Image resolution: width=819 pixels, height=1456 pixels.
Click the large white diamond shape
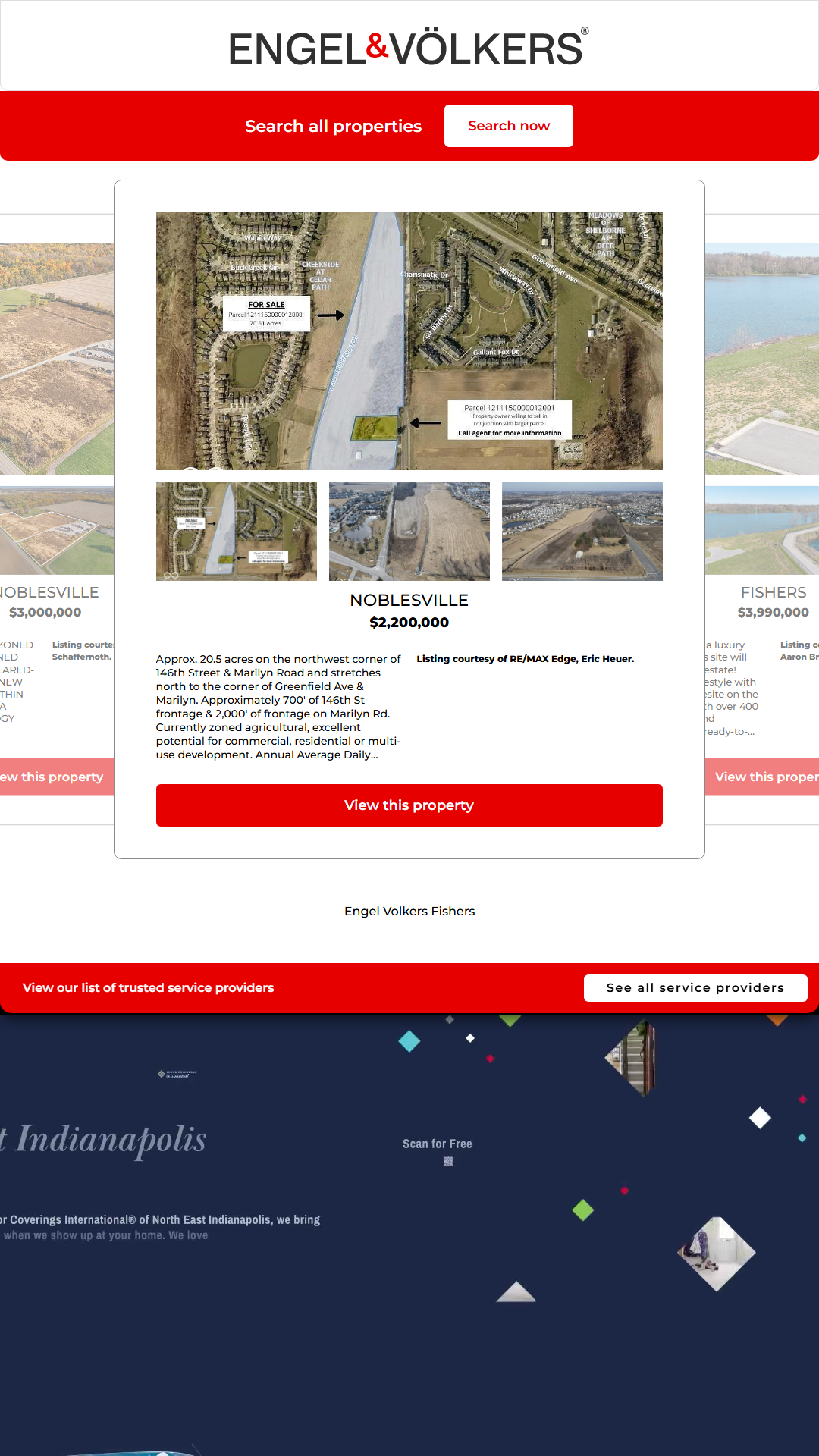pyautogui.click(x=760, y=1118)
